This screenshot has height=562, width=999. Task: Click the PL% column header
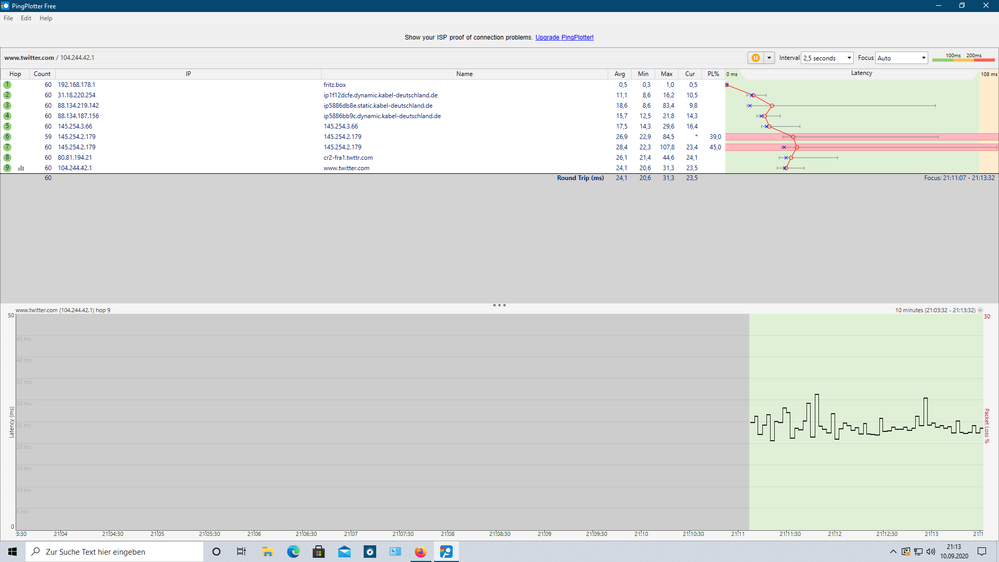[x=713, y=74]
